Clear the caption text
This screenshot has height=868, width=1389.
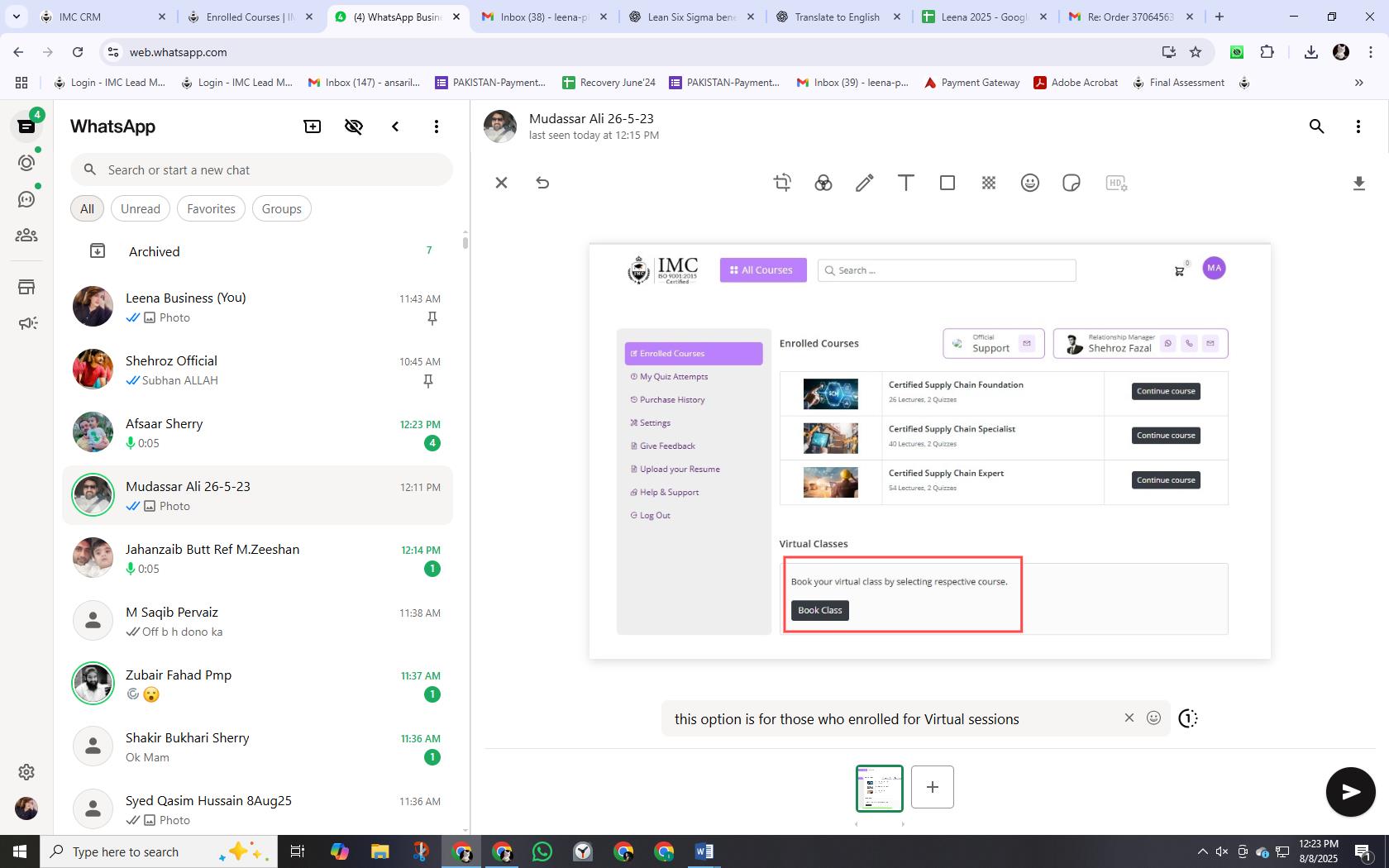[x=1129, y=718]
